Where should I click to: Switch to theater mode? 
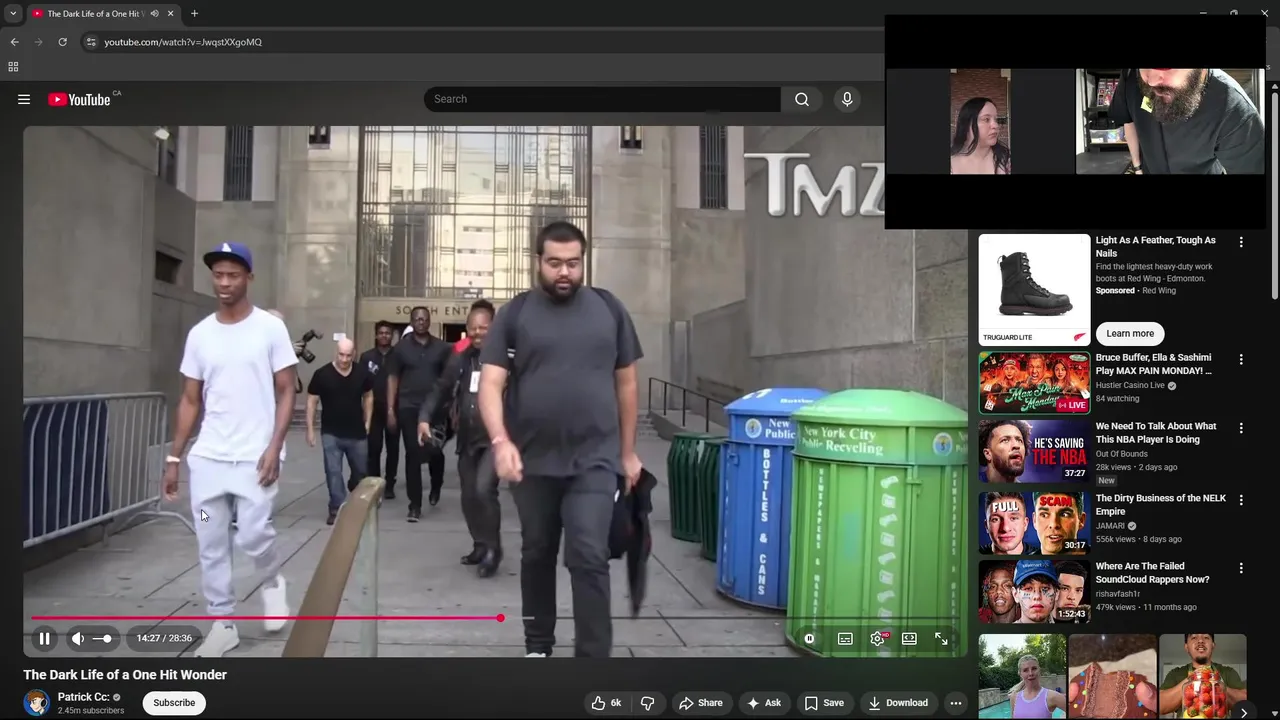pos(909,639)
